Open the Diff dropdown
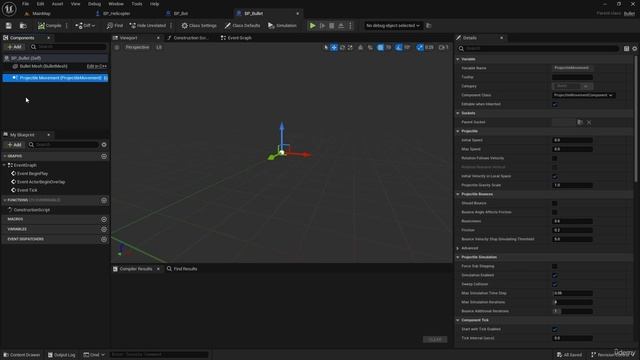640x360 pixels. (x=85, y=26)
